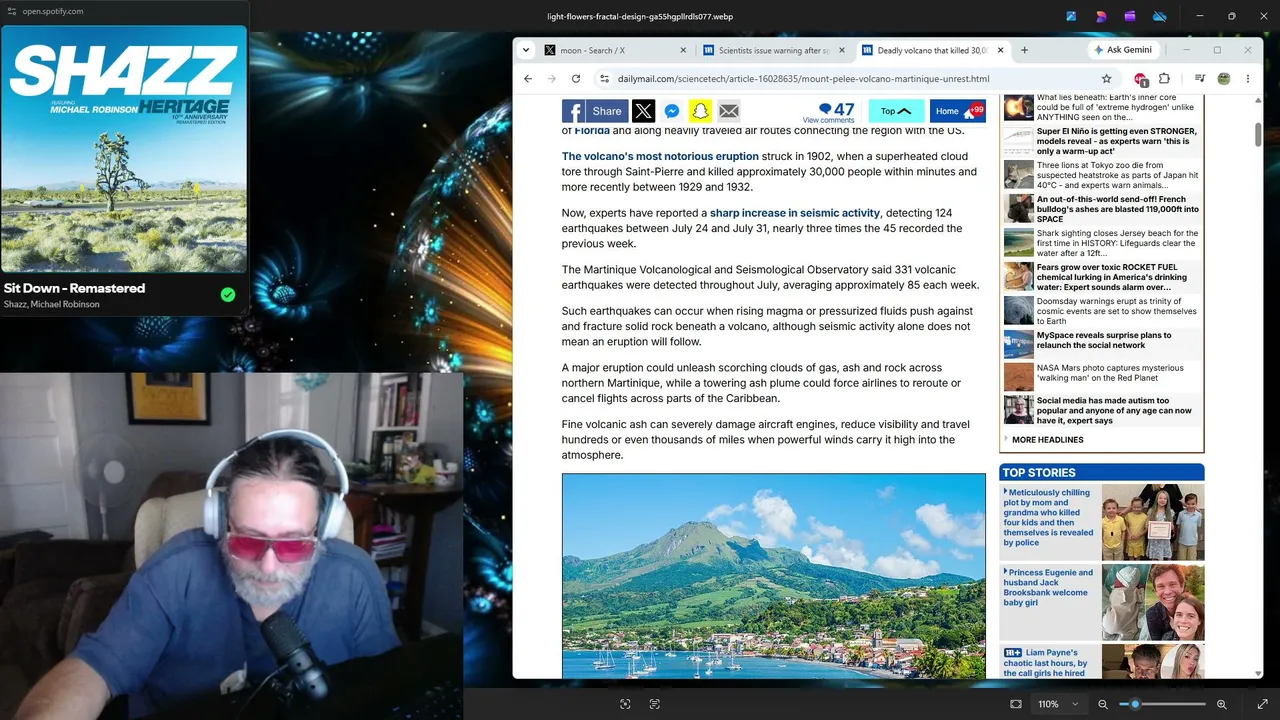Close the 'moon - Search / X' tab

click(684, 50)
